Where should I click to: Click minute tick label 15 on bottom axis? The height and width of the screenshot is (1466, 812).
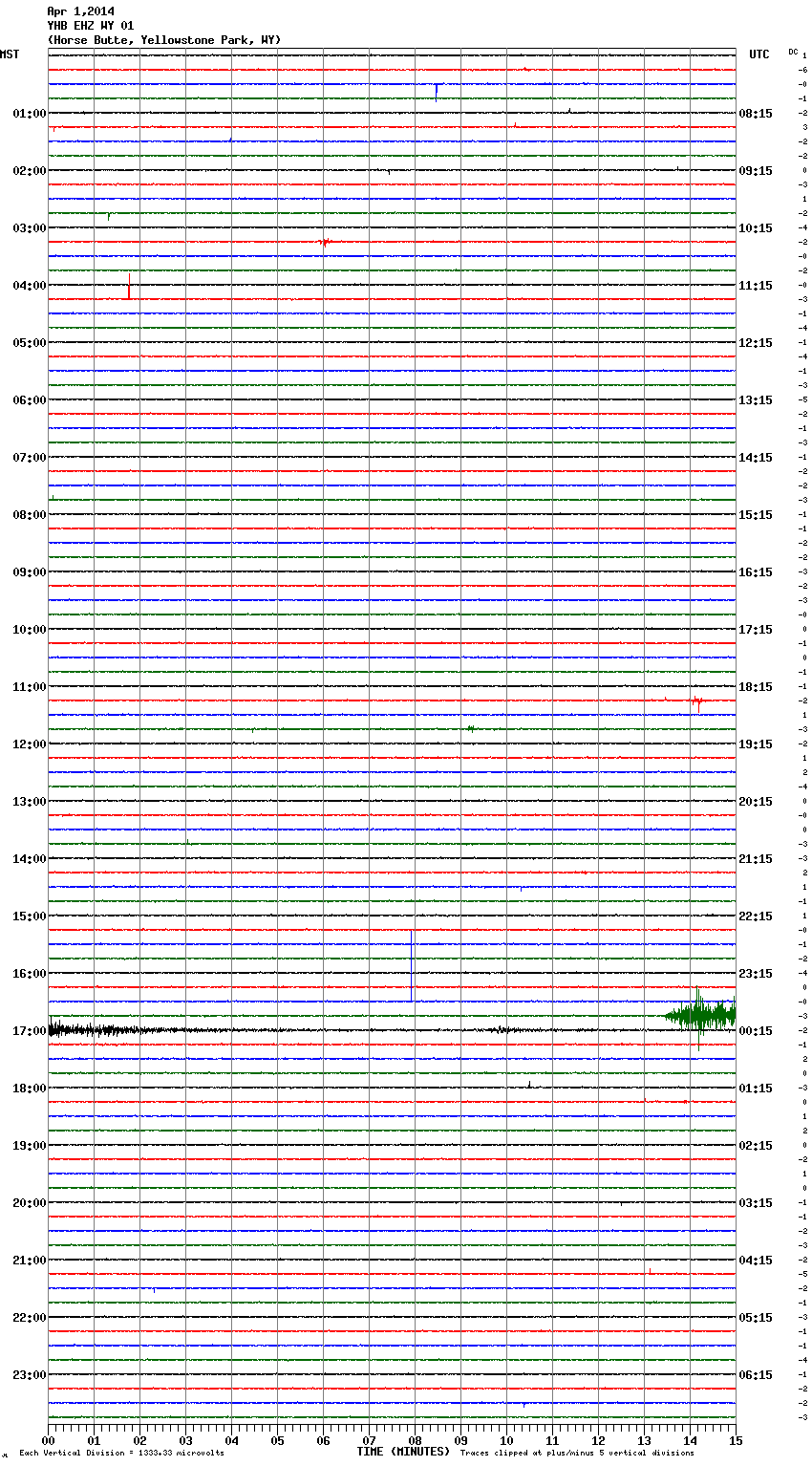point(736,1440)
